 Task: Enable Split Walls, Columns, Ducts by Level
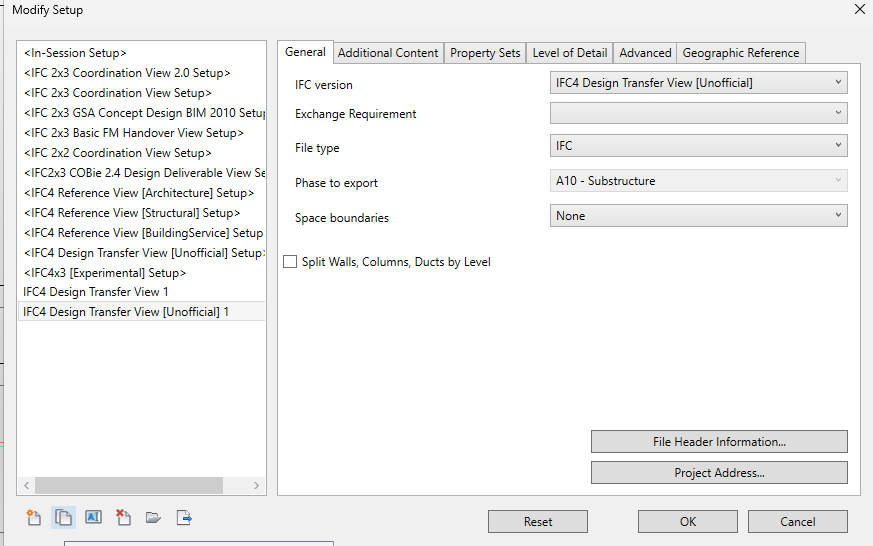click(290, 262)
